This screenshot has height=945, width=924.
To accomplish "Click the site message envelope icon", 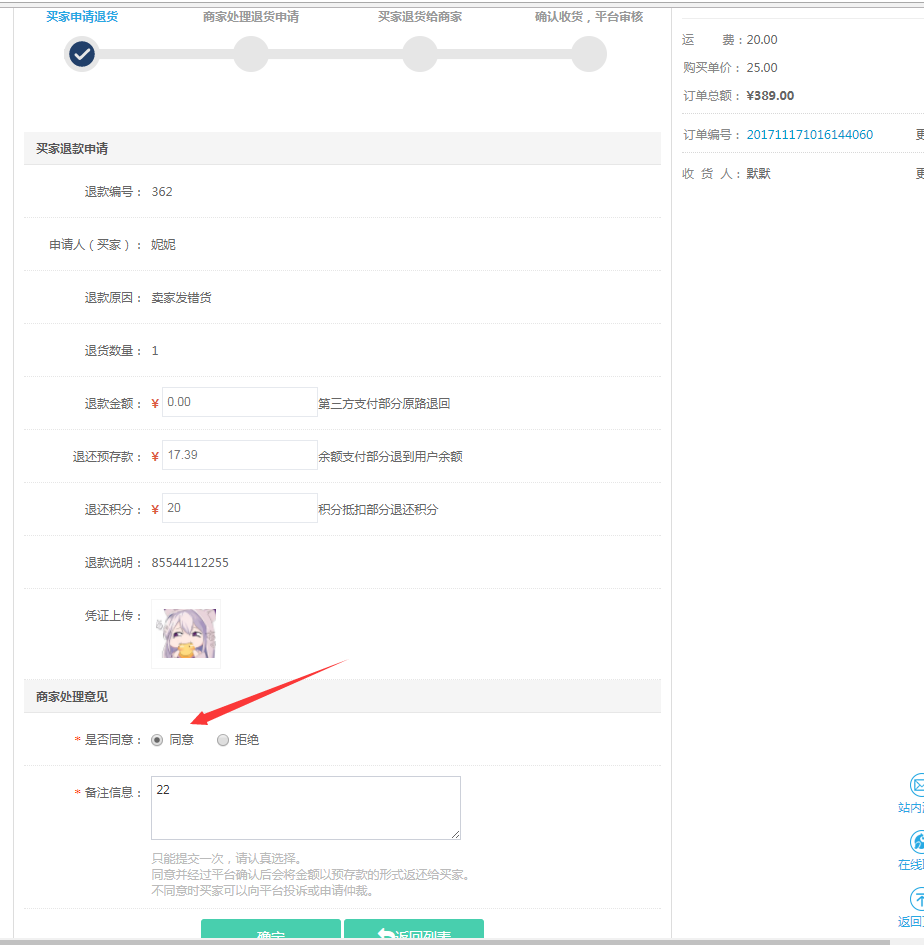I will 917,785.
